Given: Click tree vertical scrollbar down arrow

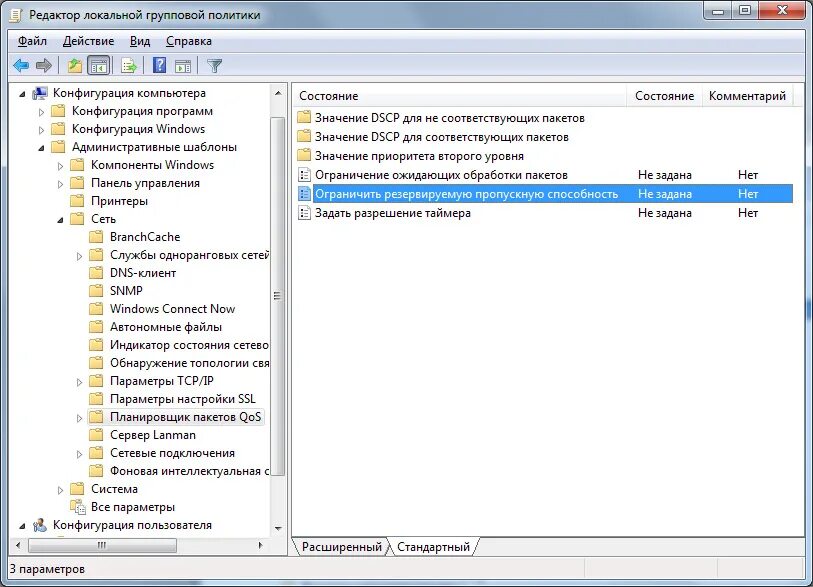Looking at the screenshot, I should coord(278,528).
